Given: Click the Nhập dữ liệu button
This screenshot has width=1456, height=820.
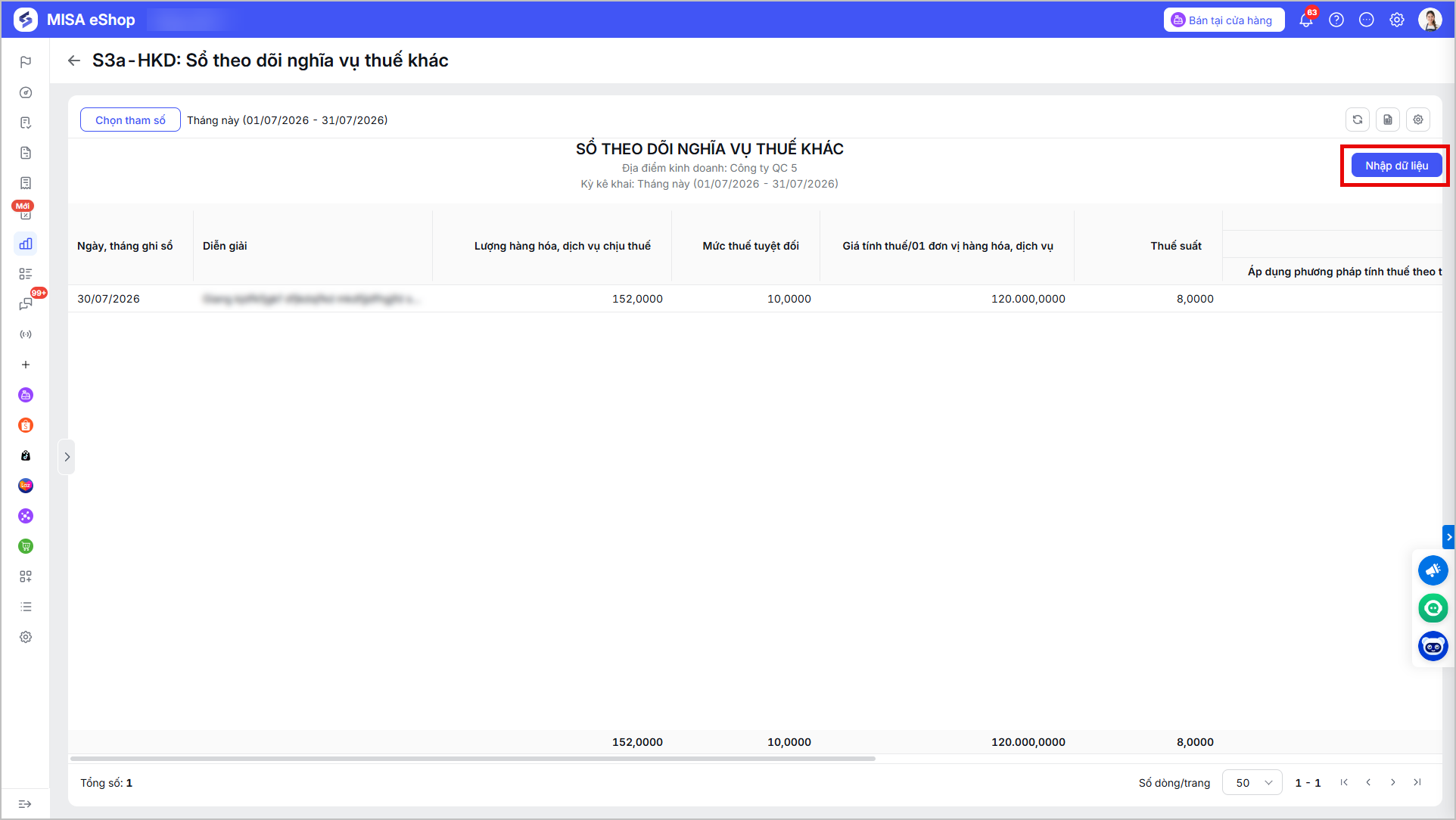Looking at the screenshot, I should pyautogui.click(x=1396, y=166).
